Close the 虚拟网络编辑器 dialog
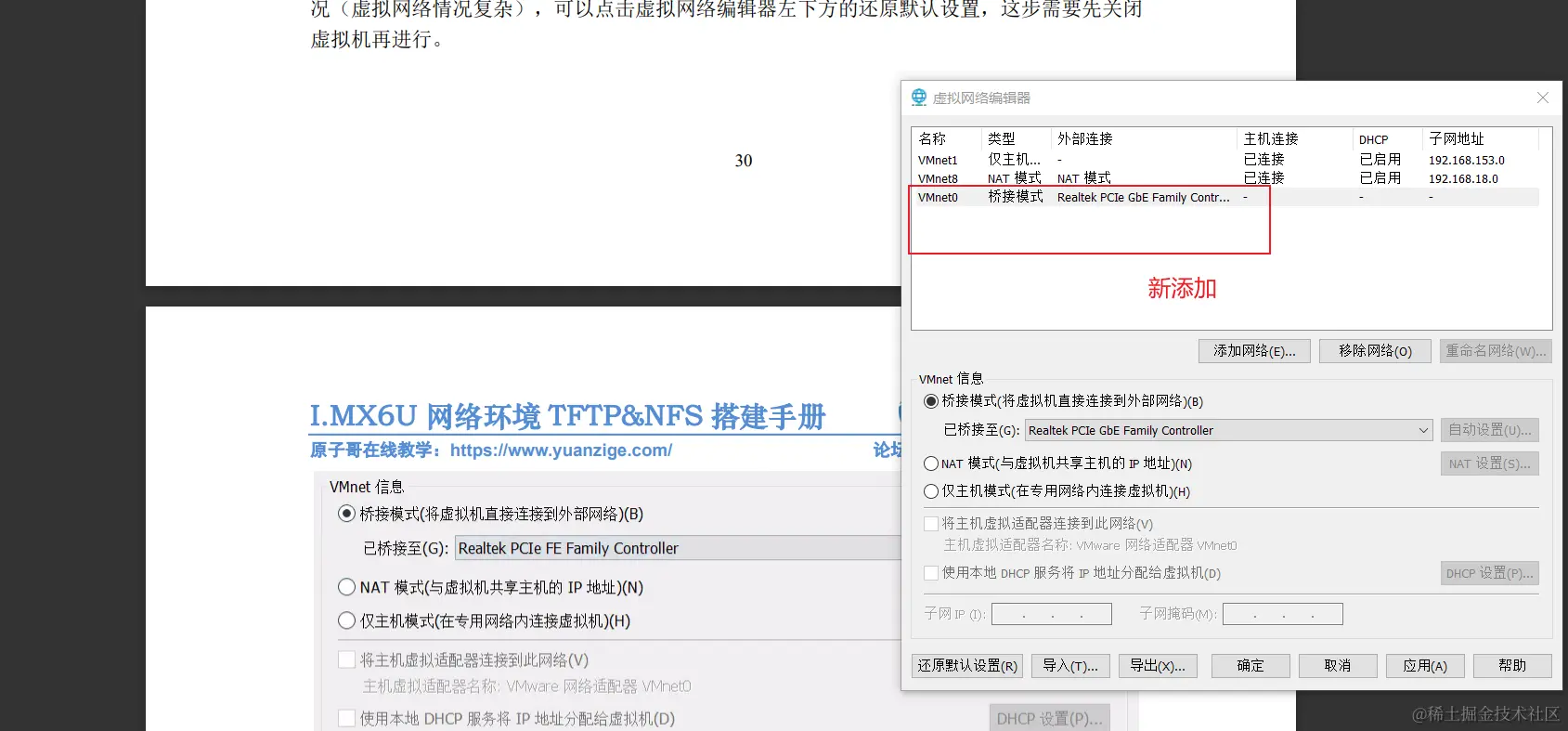The width and height of the screenshot is (1568, 731). point(1543,98)
